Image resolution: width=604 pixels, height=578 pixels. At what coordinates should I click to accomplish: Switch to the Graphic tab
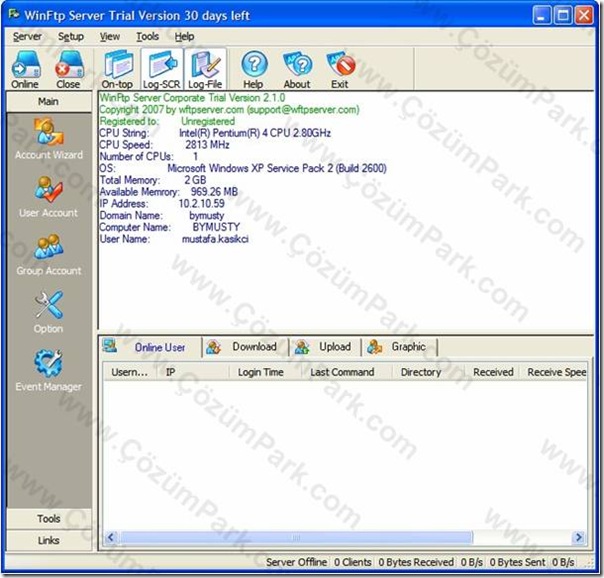tap(400, 347)
